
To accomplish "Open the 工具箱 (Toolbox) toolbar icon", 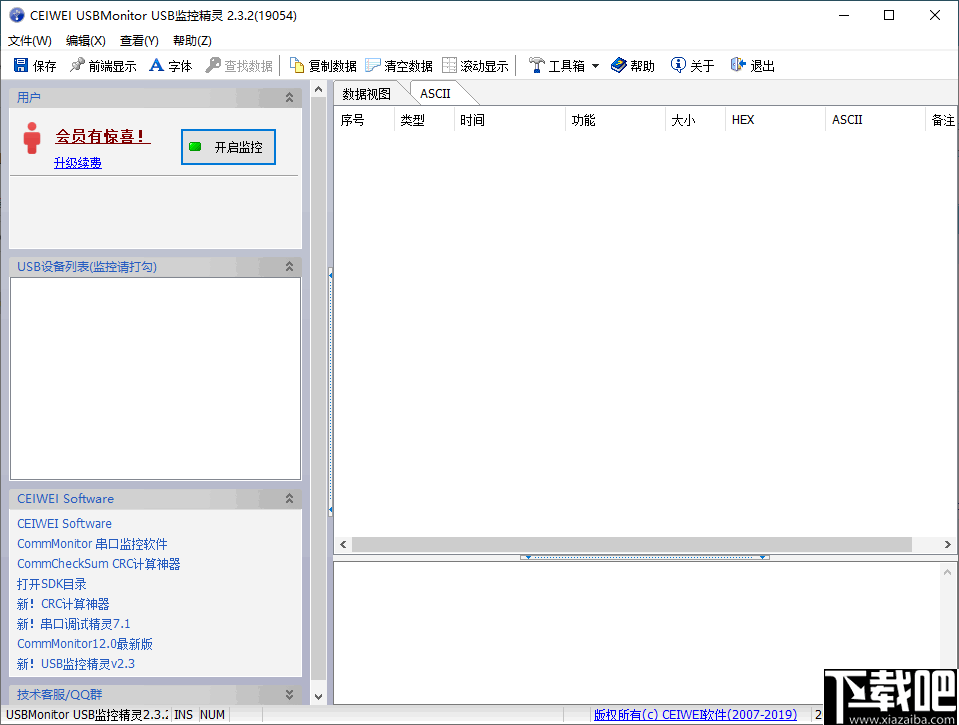I will click(x=557, y=65).
